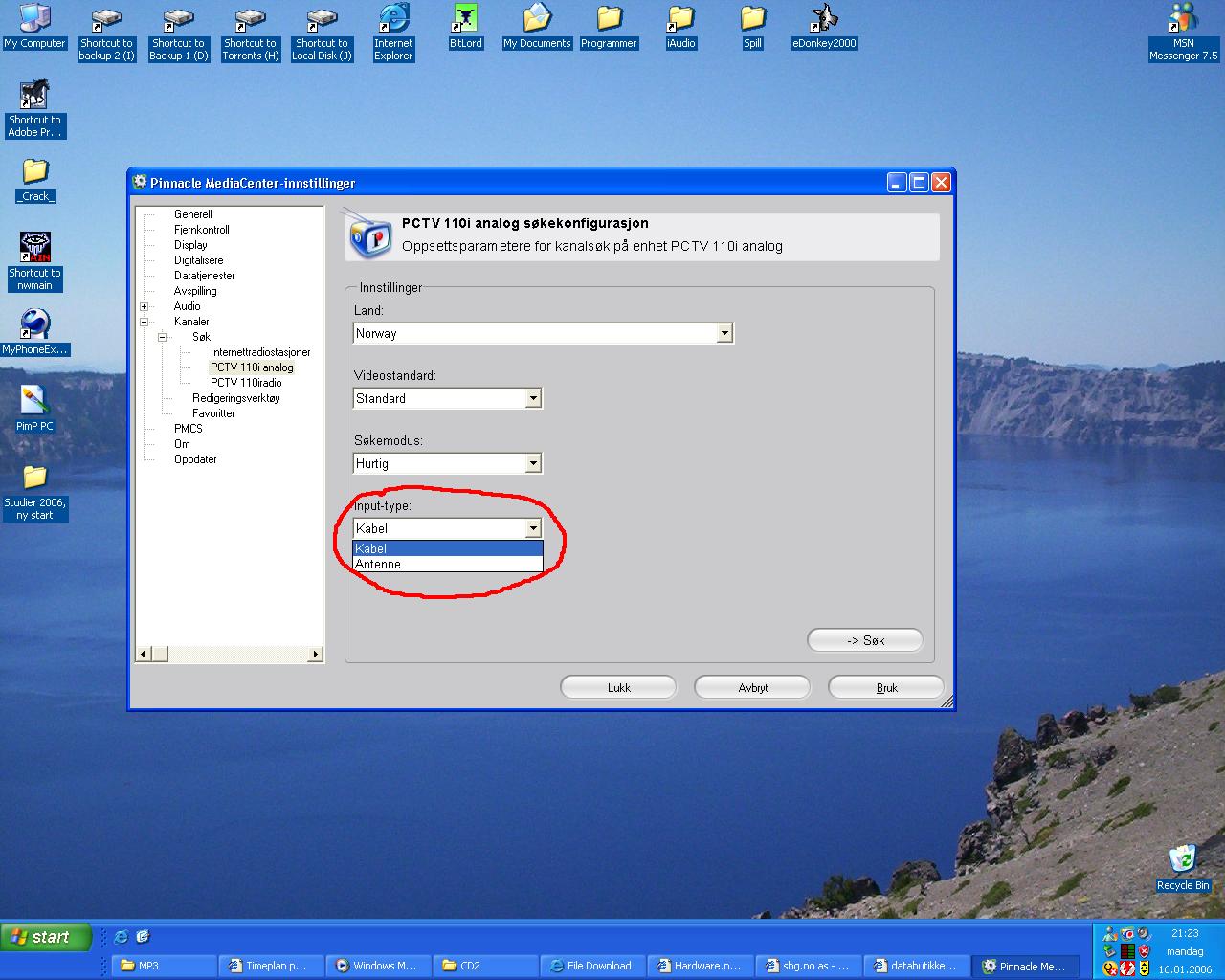Image resolution: width=1225 pixels, height=980 pixels.
Task: Expand the Audio tree node
Action: pyautogui.click(x=145, y=306)
